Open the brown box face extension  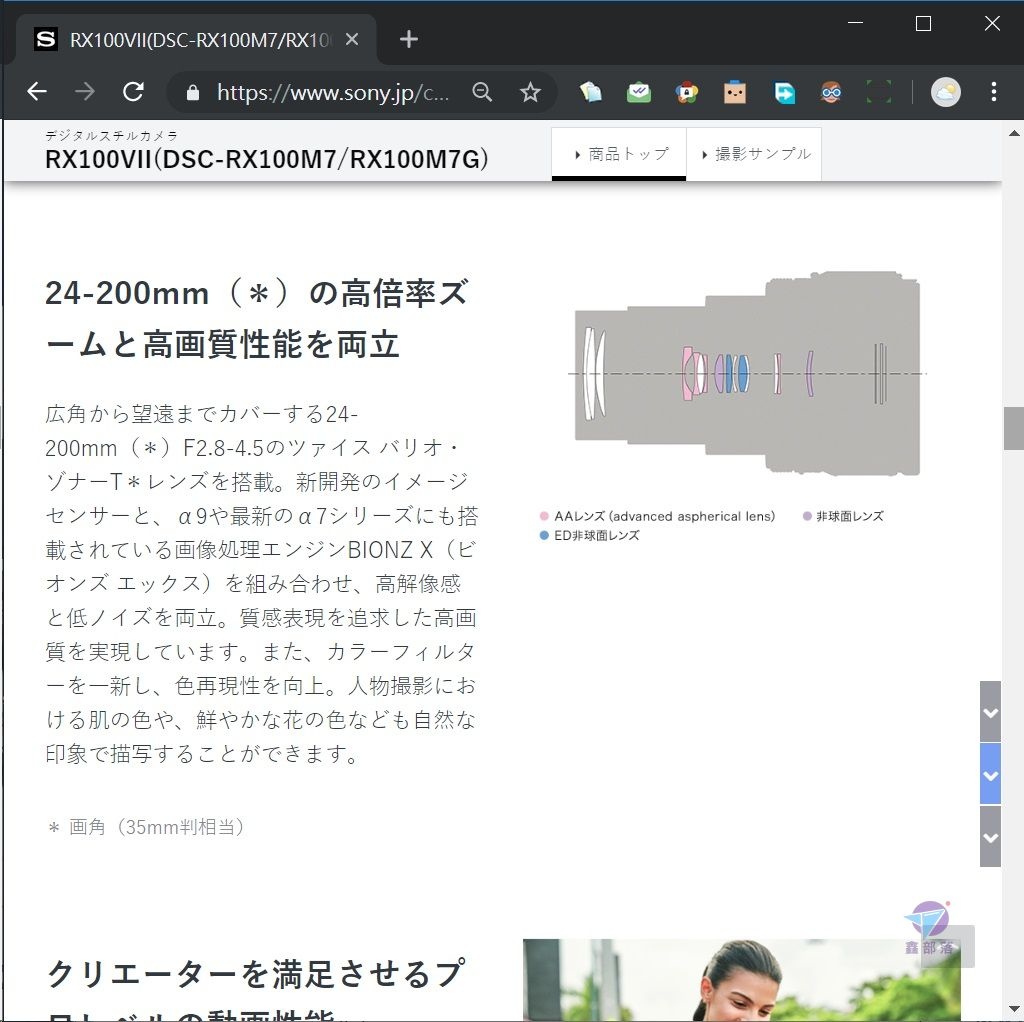point(735,92)
